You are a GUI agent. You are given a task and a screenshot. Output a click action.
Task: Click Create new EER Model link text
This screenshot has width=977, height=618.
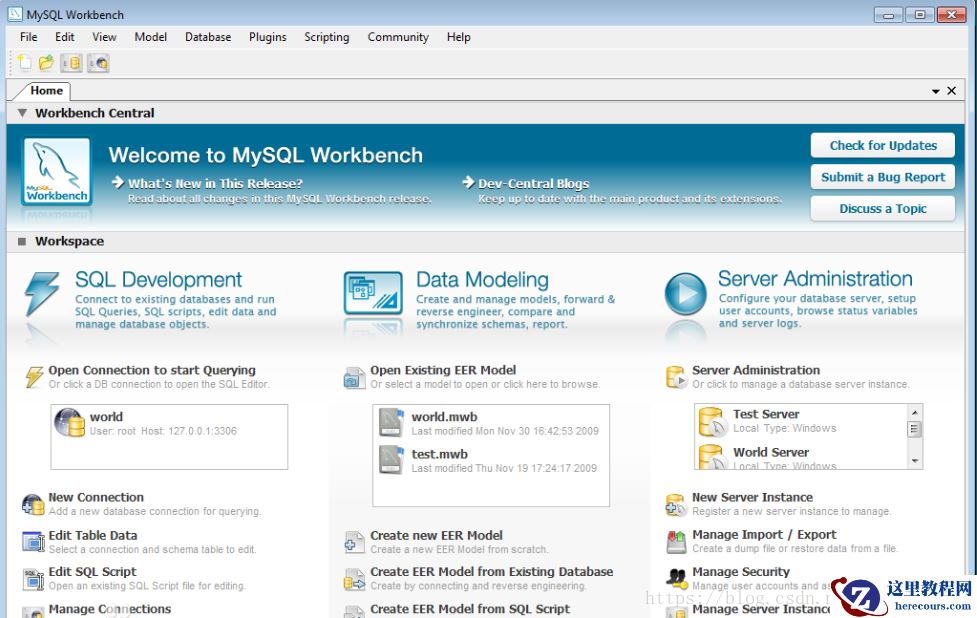click(436, 535)
